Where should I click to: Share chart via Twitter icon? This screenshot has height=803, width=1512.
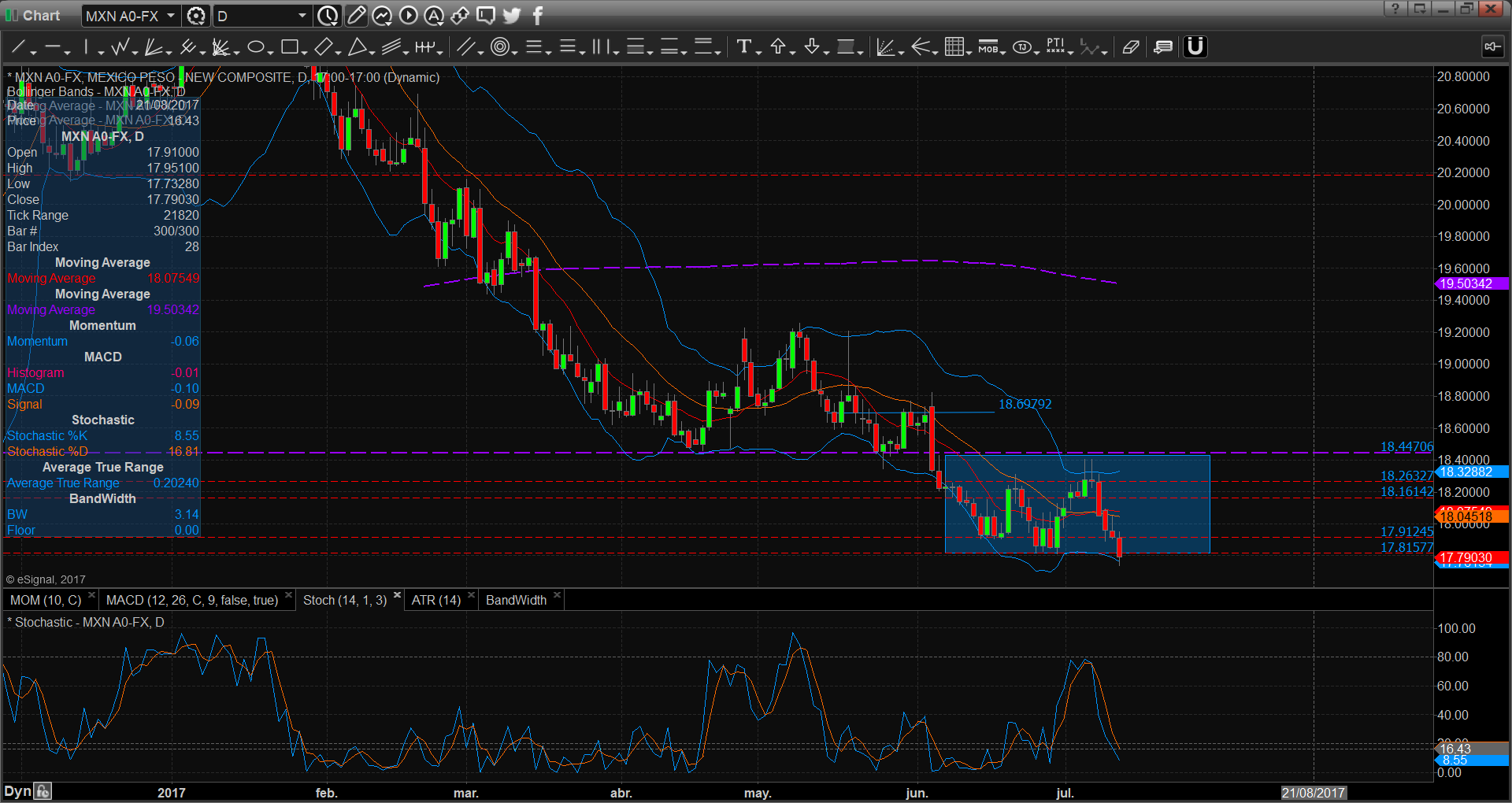tap(512, 15)
